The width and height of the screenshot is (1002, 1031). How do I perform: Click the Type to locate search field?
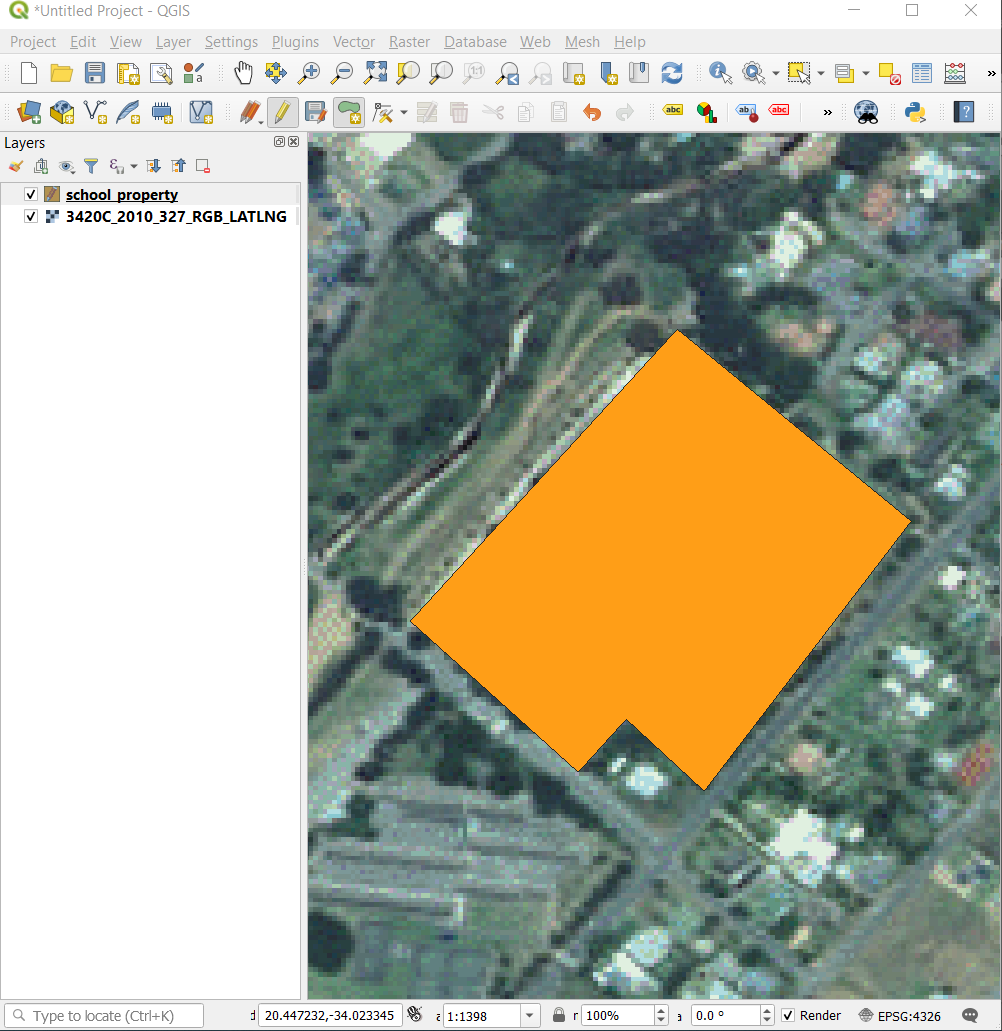[105, 1015]
